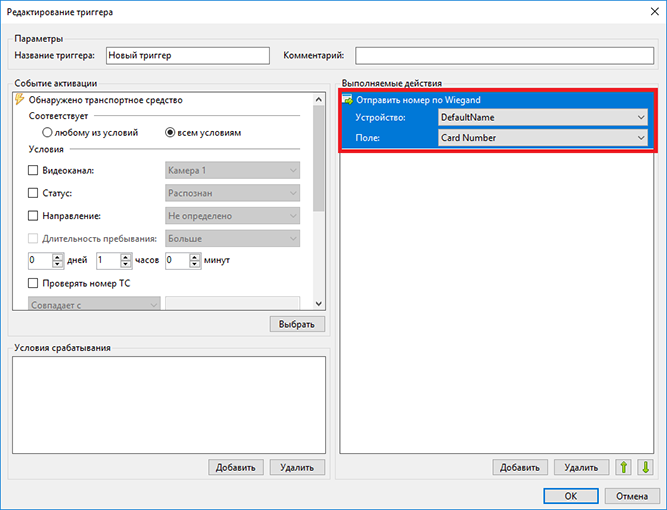Tick the Статус condition checkbox
The height and width of the screenshot is (510, 667).
tap(33, 193)
